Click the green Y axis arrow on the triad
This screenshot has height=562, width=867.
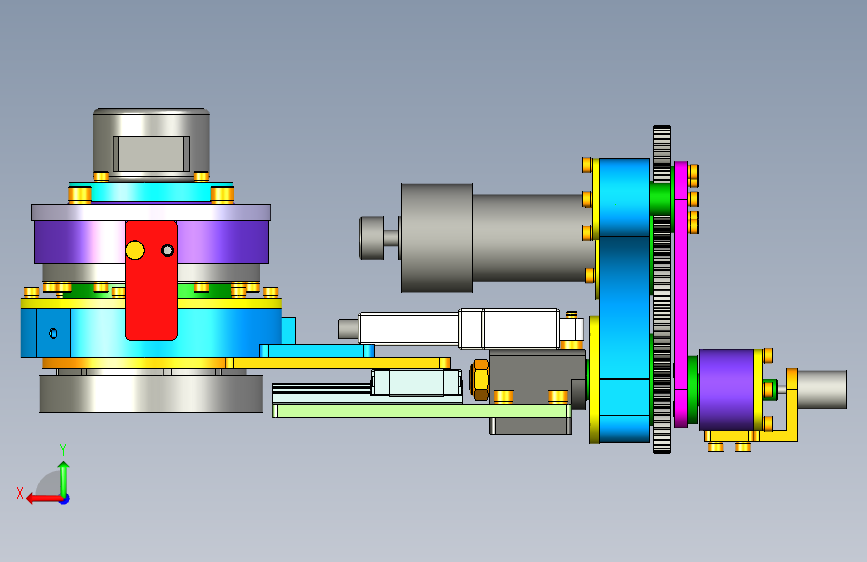click(64, 478)
